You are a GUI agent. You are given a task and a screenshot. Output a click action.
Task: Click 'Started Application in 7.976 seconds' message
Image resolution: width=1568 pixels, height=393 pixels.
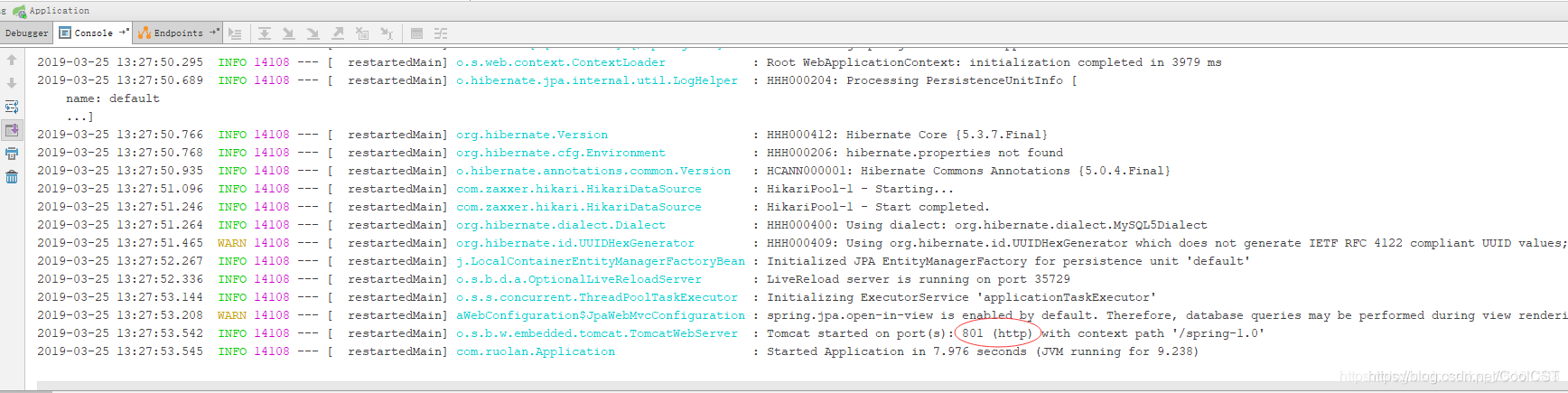(983, 351)
